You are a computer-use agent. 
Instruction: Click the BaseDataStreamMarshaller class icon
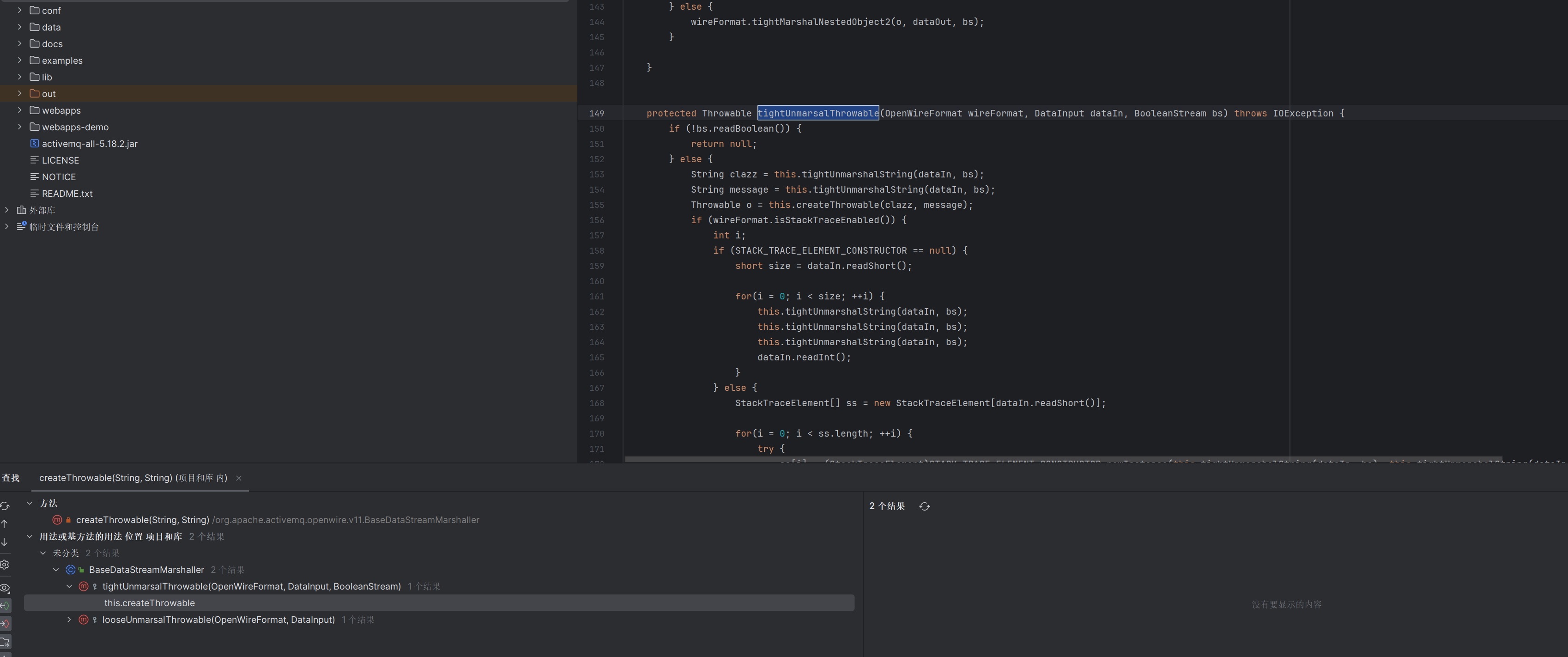click(x=71, y=570)
